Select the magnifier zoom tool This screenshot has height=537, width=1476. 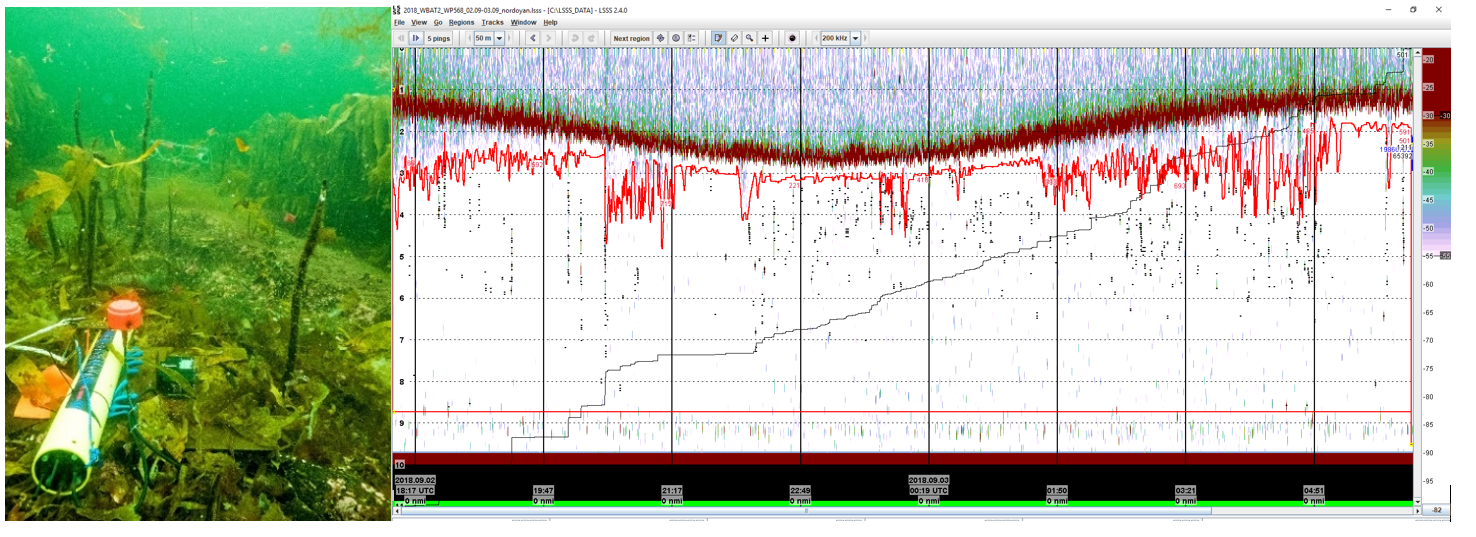[749, 38]
